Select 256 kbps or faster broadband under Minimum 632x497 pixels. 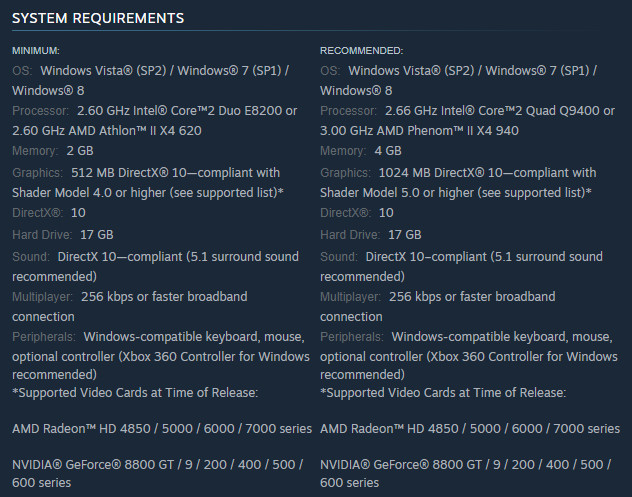164,297
